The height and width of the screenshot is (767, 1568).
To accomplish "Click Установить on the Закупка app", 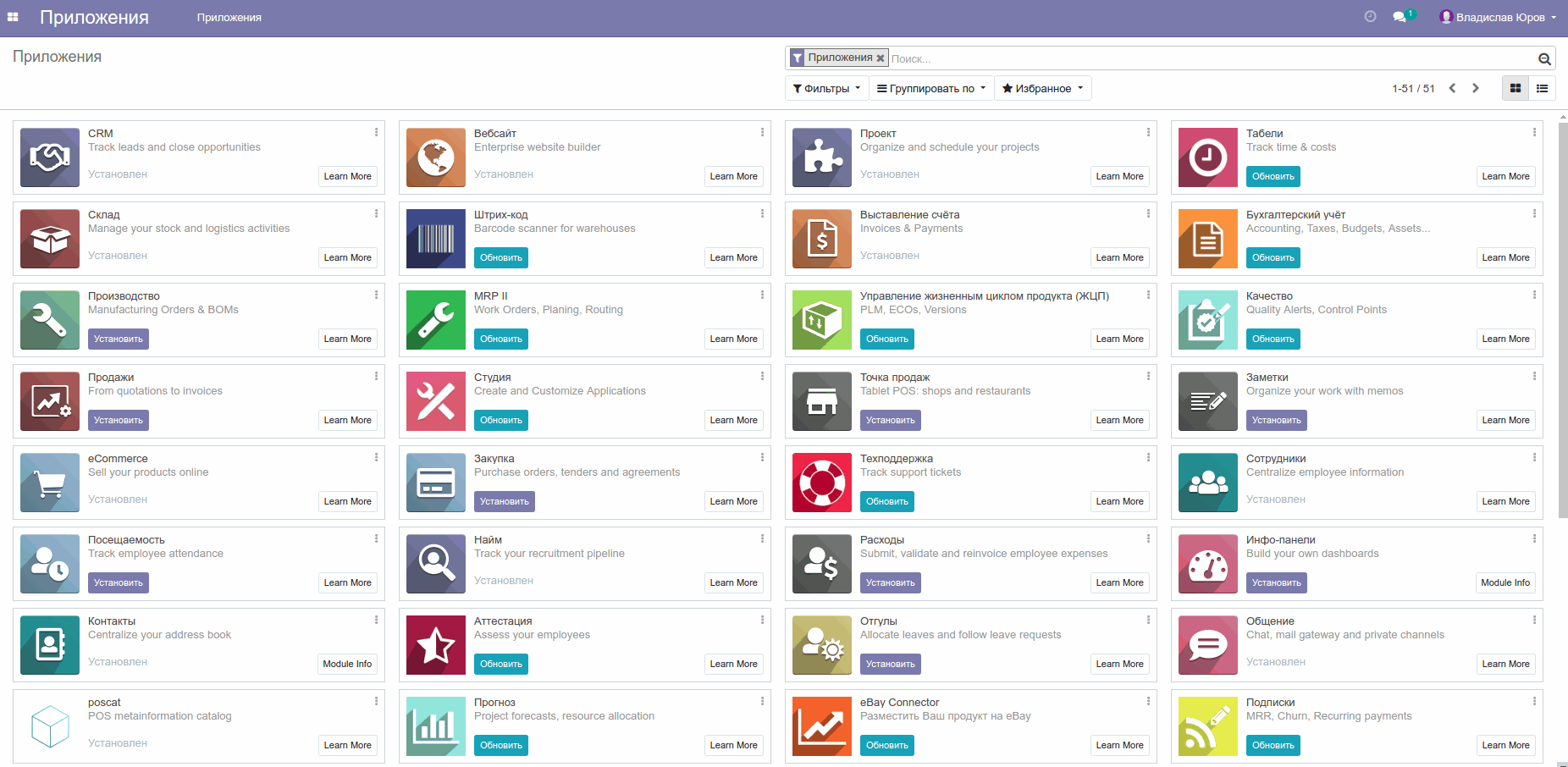I will coord(504,501).
